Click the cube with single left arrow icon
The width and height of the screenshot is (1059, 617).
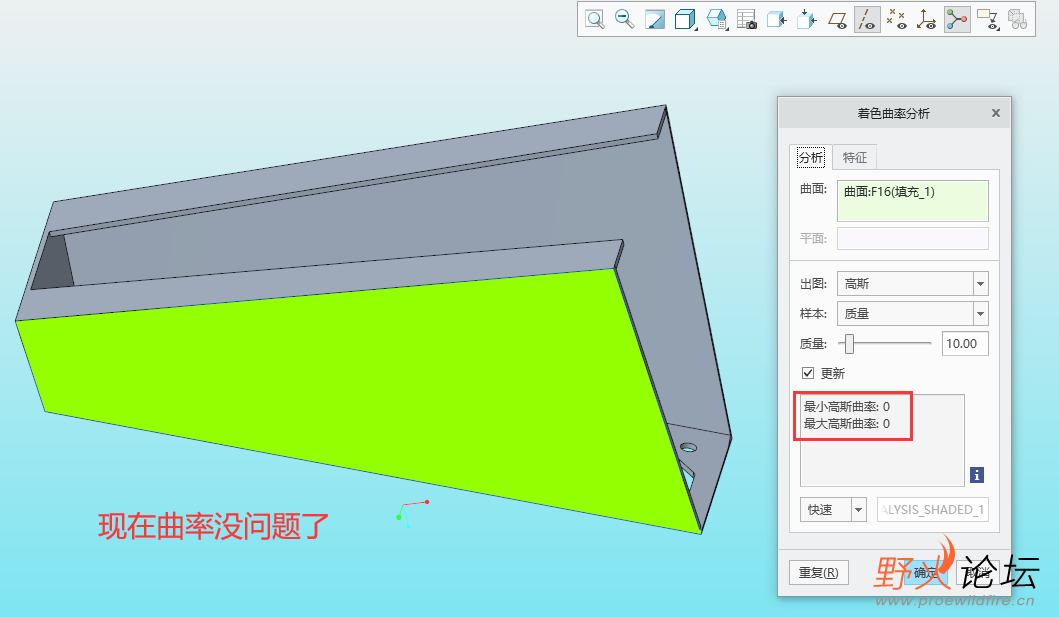coord(777,19)
